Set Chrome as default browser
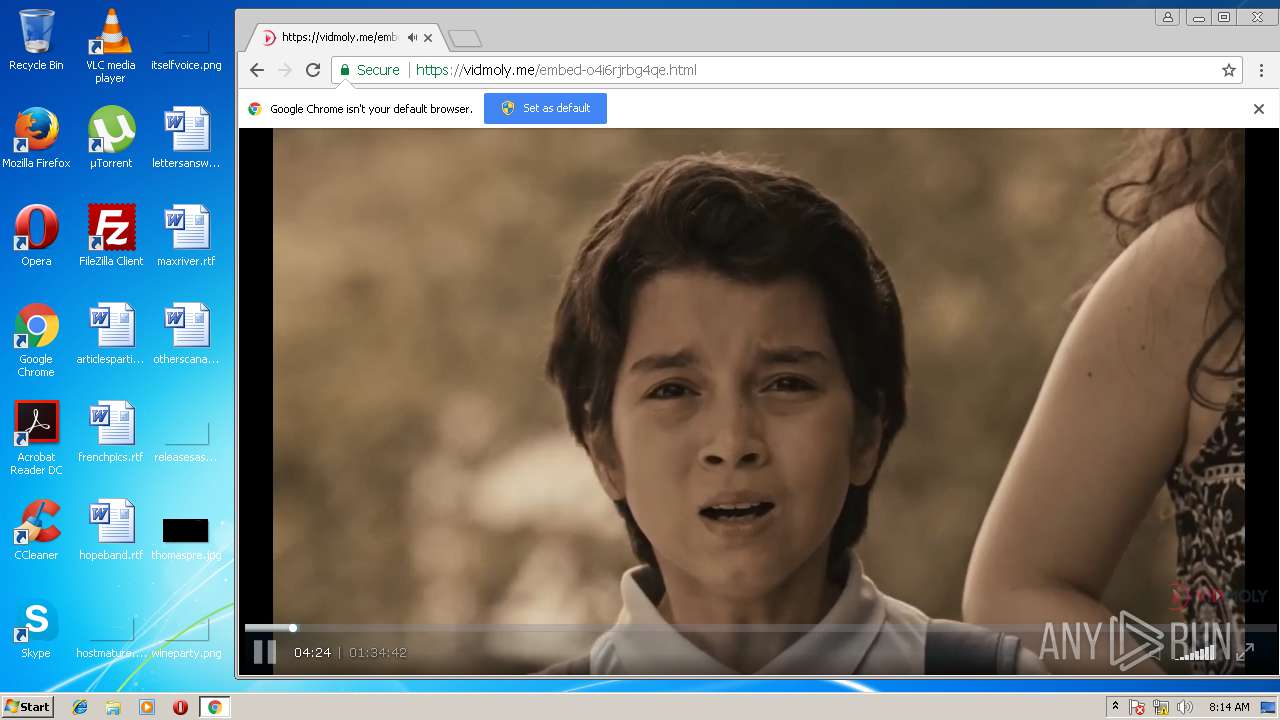The image size is (1280, 720). [545, 108]
